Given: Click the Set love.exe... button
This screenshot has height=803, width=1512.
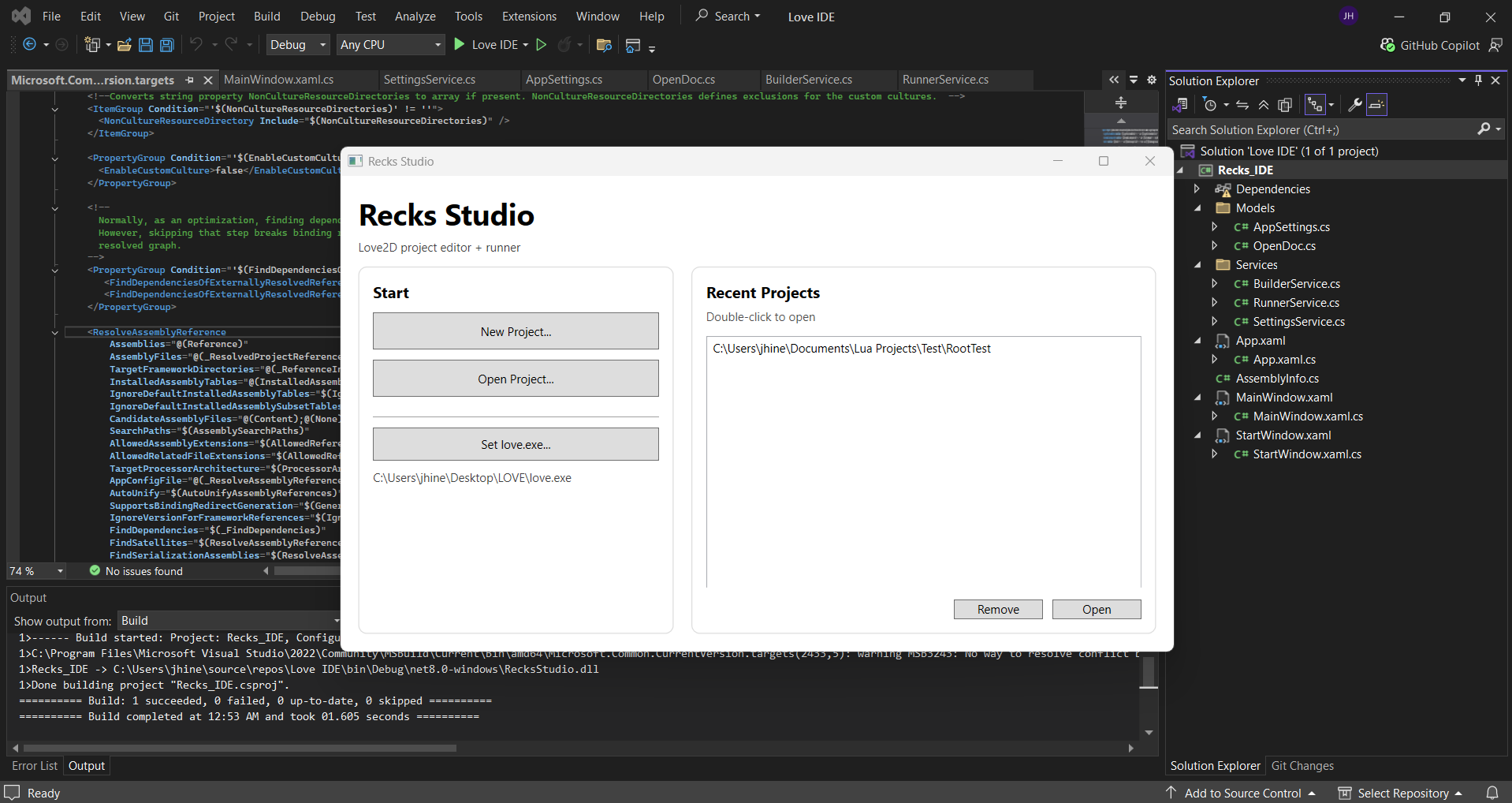Looking at the screenshot, I should click(516, 444).
